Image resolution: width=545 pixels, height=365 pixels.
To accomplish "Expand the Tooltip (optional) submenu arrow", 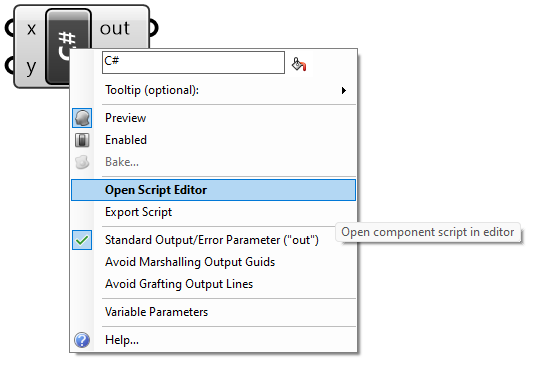I will click(344, 91).
